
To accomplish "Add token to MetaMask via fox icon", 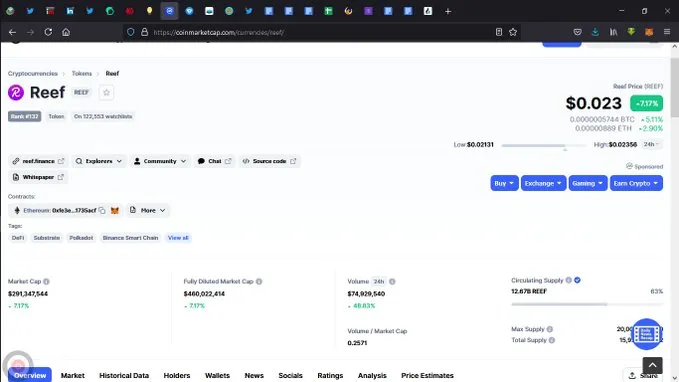I will point(115,210).
